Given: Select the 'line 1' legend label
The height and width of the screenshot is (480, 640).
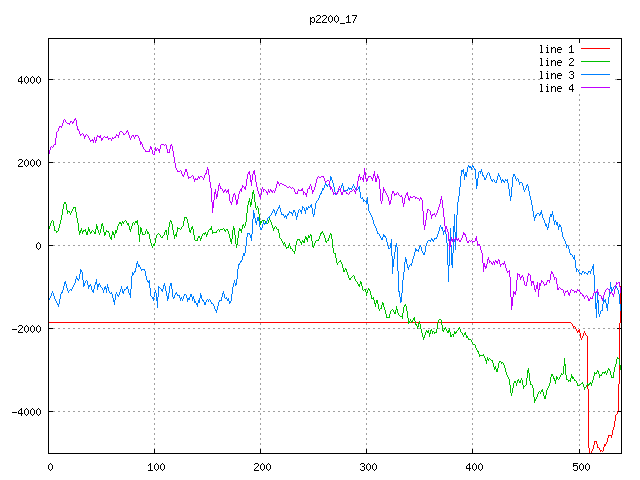Looking at the screenshot, I should 556,49.
